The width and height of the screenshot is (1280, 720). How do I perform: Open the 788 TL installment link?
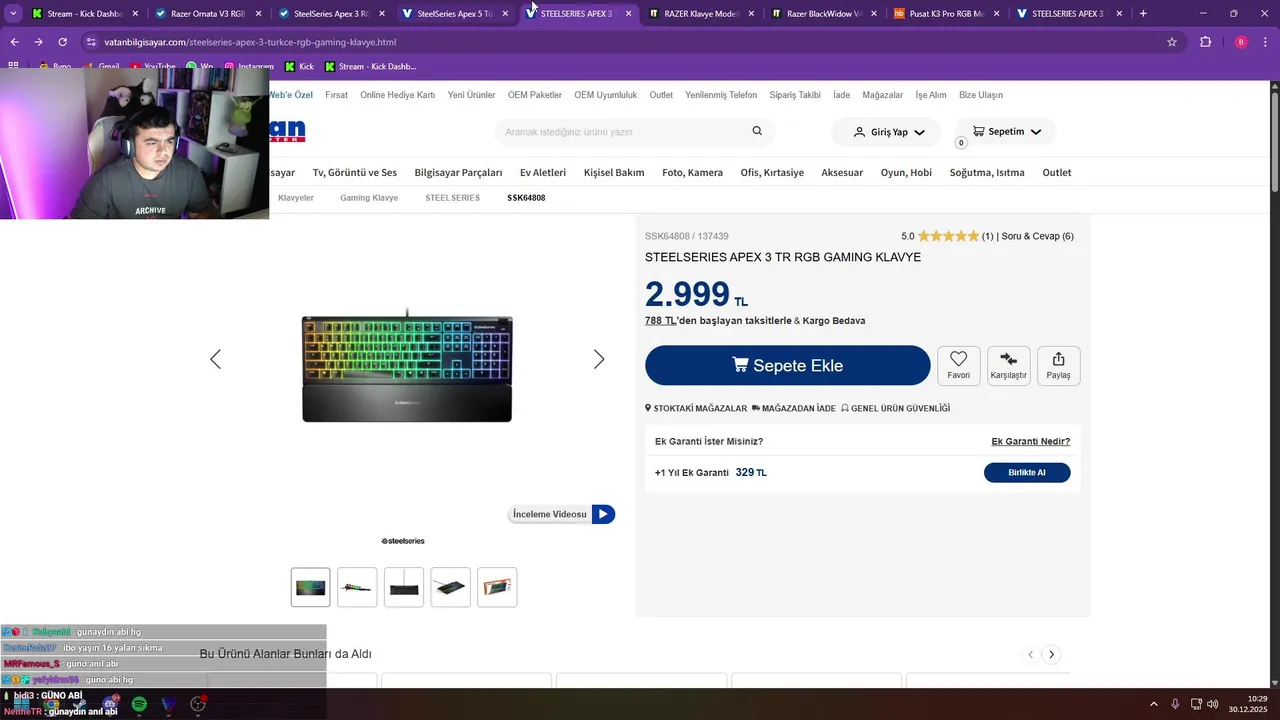click(x=661, y=321)
